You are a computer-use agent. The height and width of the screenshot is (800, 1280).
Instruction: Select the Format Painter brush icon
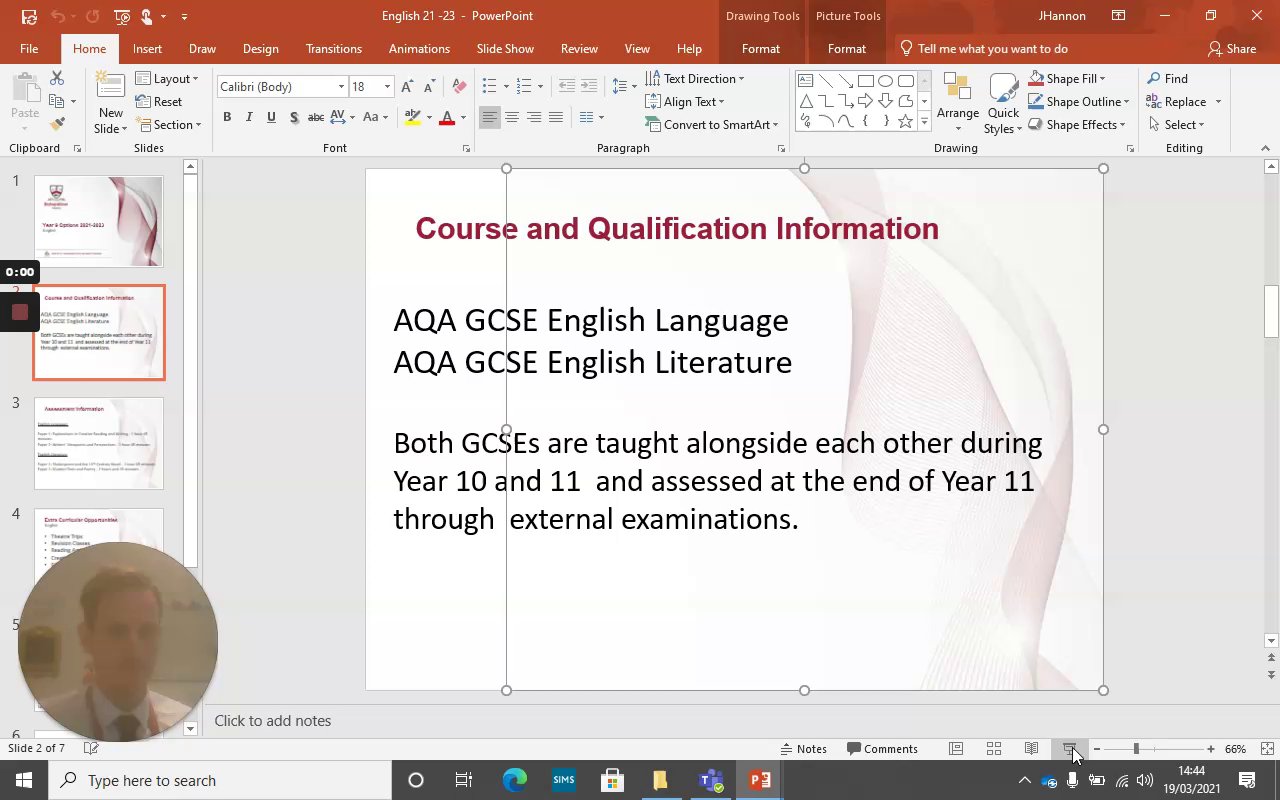pos(57,124)
